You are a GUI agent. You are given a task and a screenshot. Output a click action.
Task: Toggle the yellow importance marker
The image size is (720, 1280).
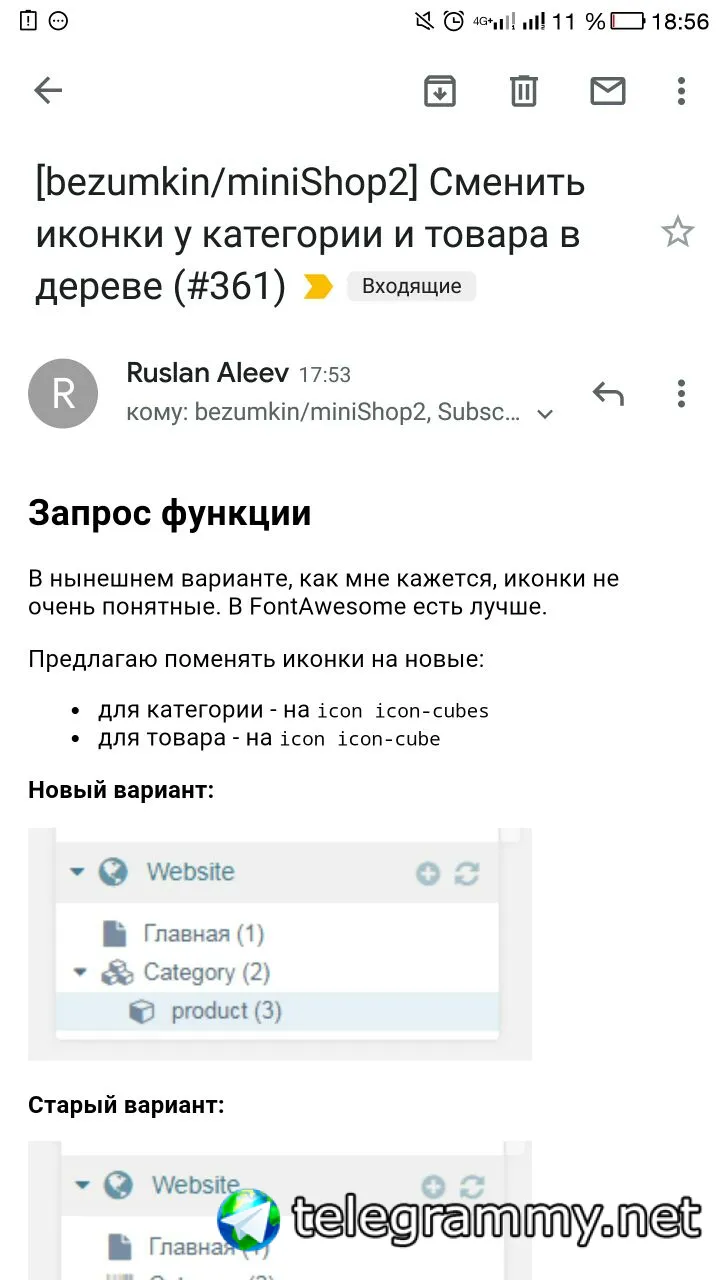[318, 287]
